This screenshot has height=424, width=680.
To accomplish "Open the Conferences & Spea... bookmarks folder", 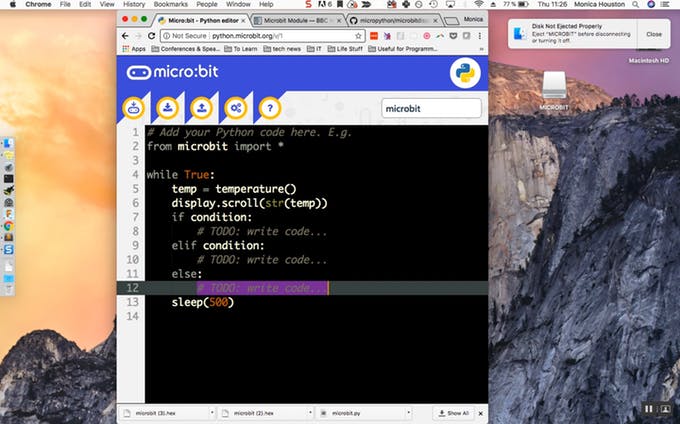I will (x=186, y=49).
